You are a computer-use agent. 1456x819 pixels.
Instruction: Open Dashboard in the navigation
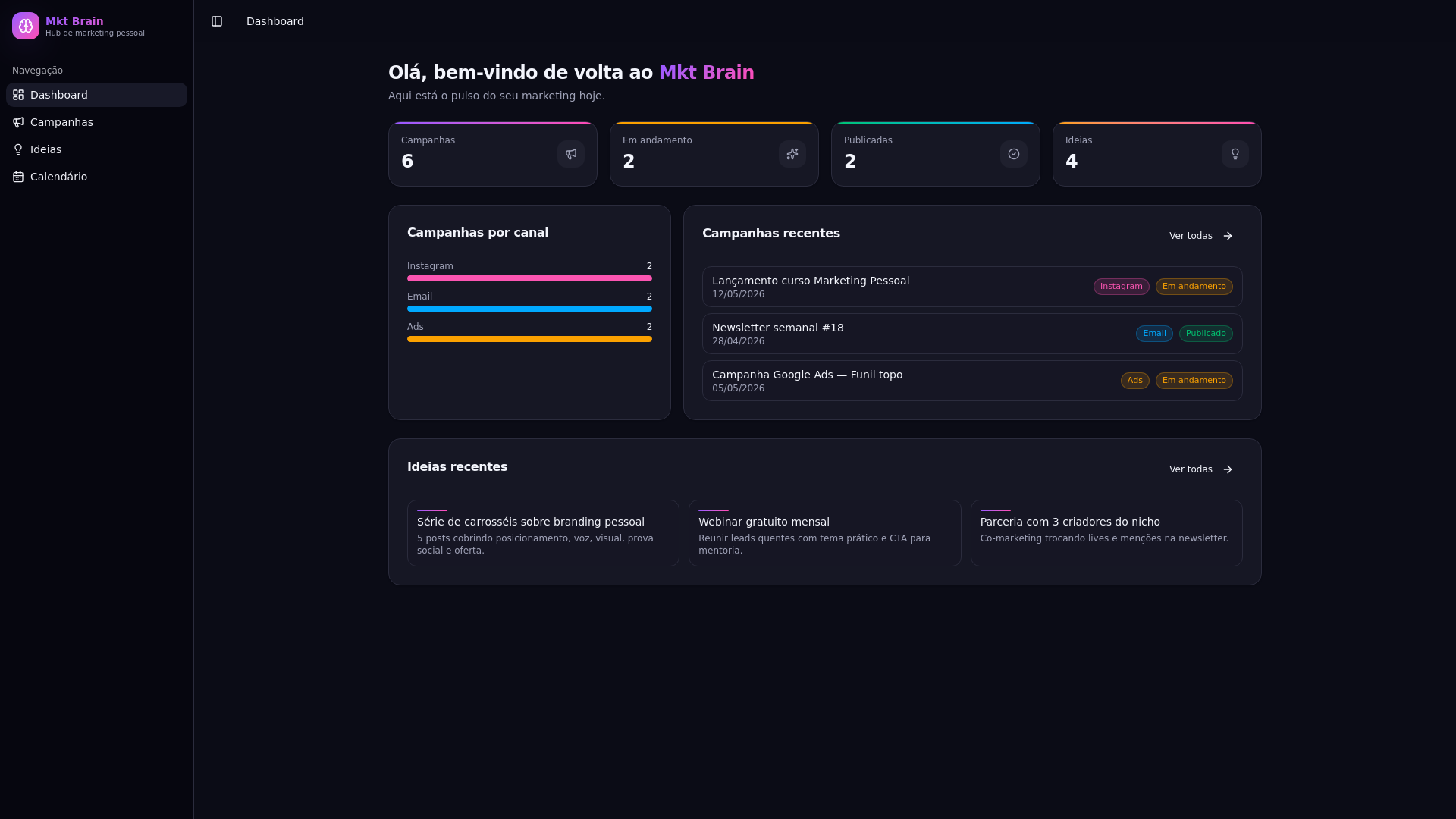96,95
